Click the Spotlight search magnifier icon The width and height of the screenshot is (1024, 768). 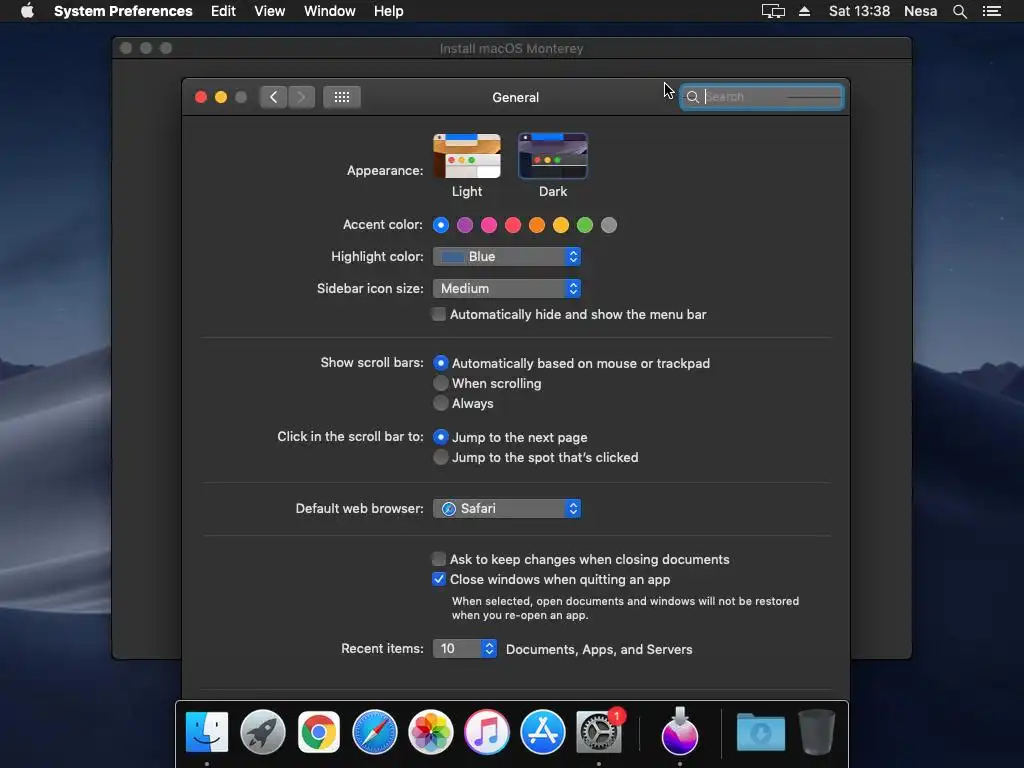point(959,11)
